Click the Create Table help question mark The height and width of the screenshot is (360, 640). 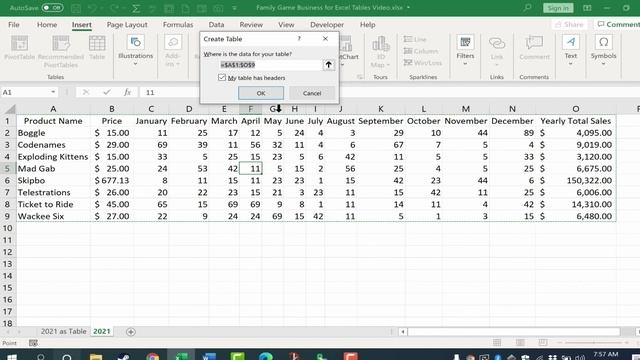coord(299,38)
